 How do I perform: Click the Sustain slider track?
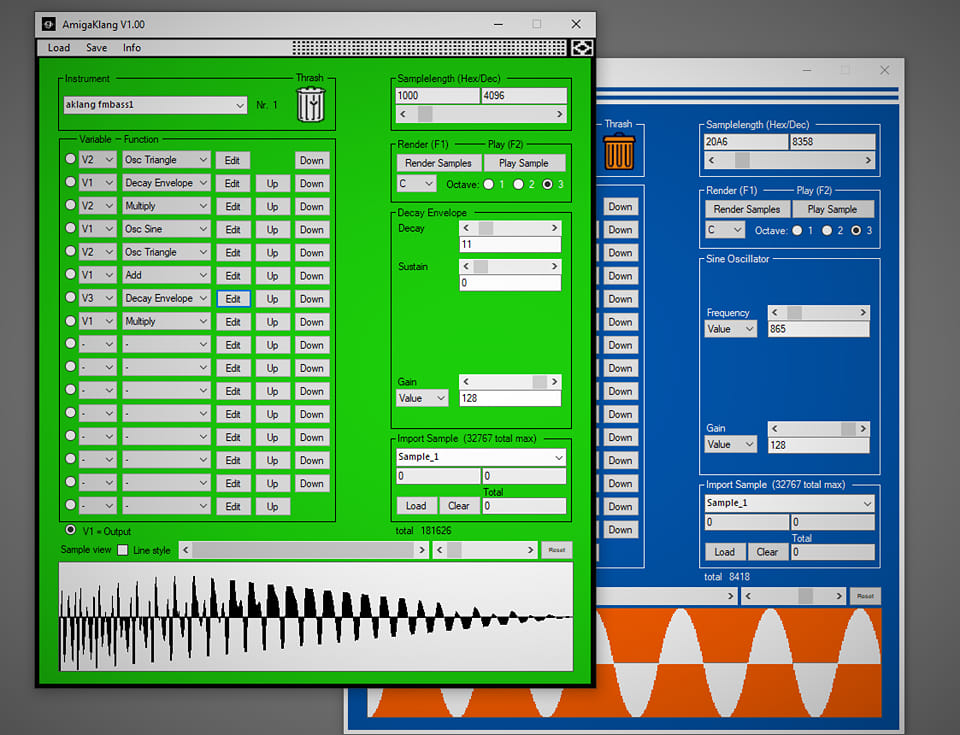click(510, 266)
